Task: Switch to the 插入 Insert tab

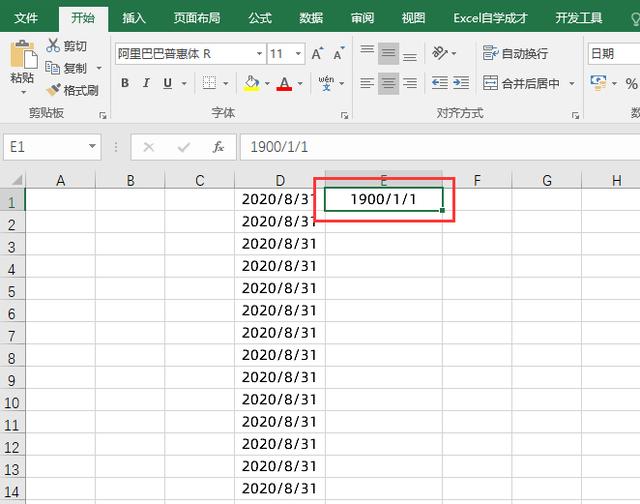Action: point(134,18)
